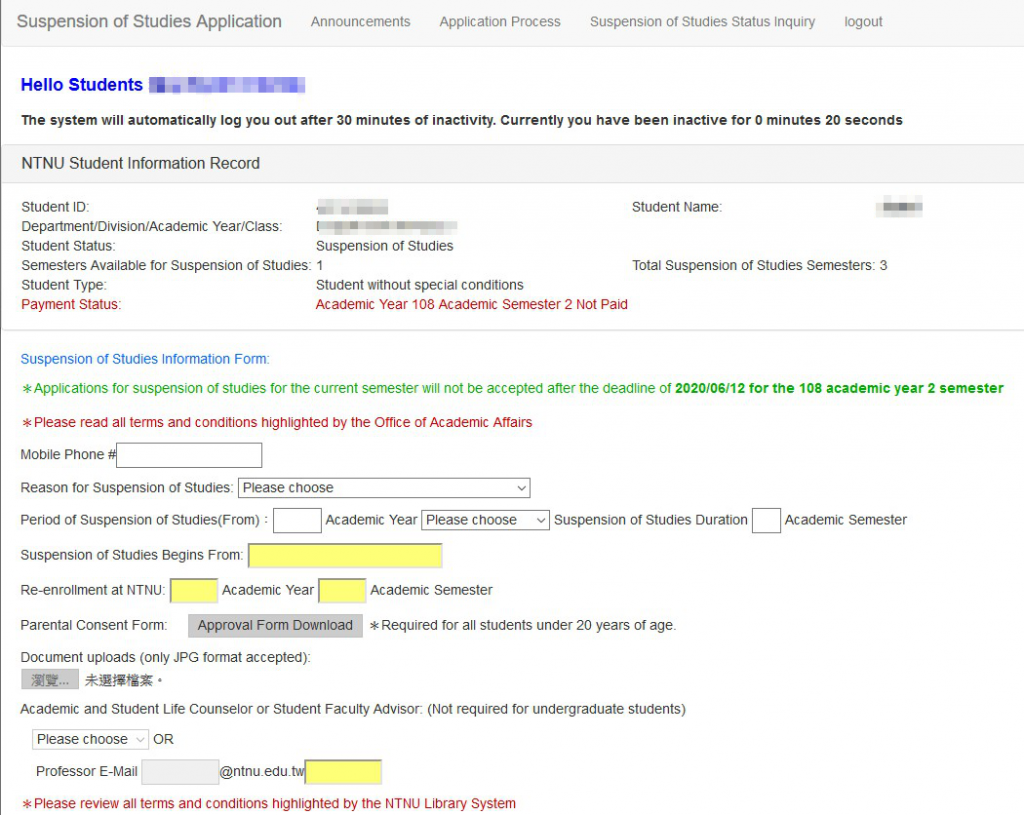Click the Student ID label
Viewport: 1024px width, 815px height.
(56, 207)
